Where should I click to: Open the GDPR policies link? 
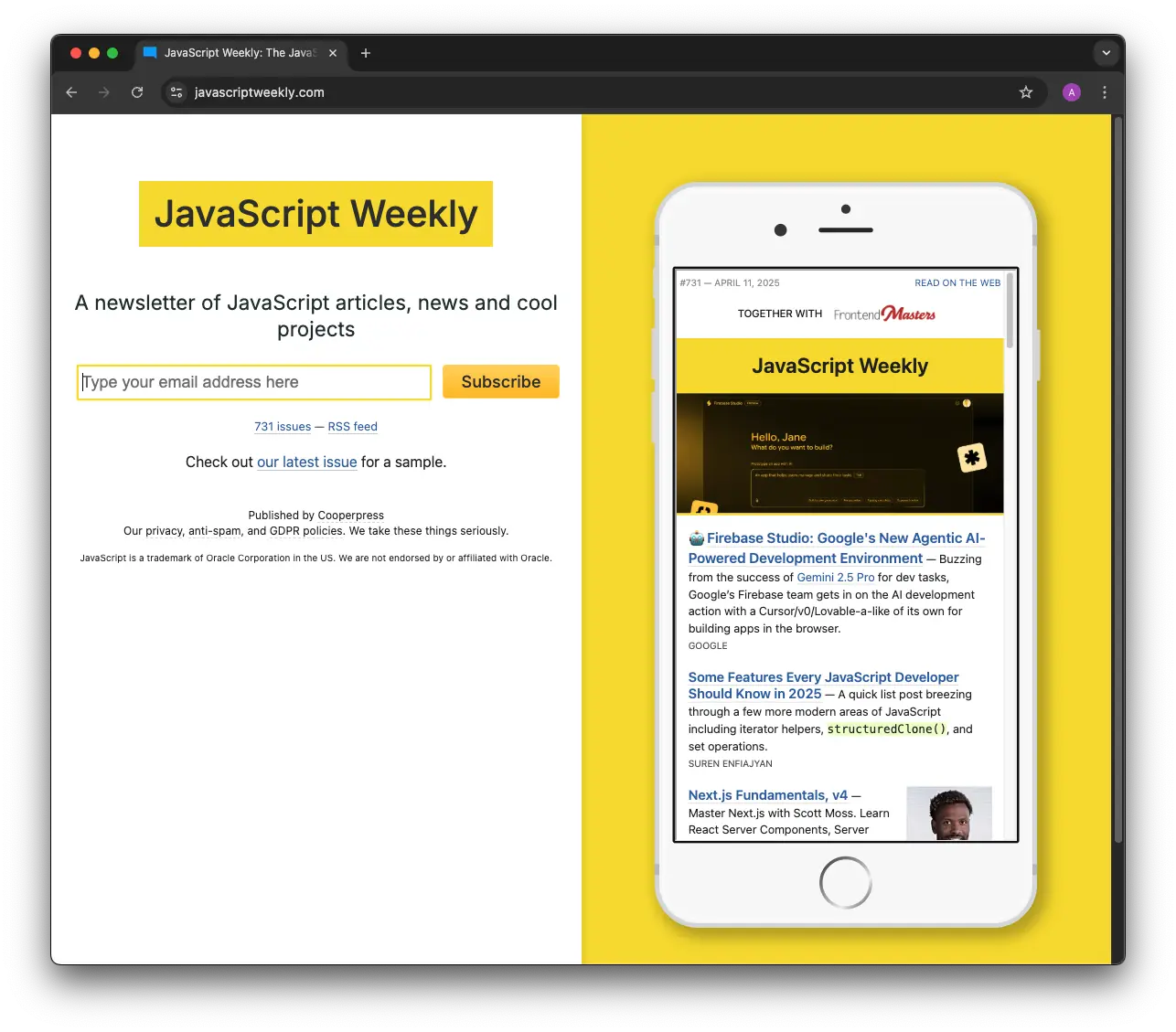(306, 531)
